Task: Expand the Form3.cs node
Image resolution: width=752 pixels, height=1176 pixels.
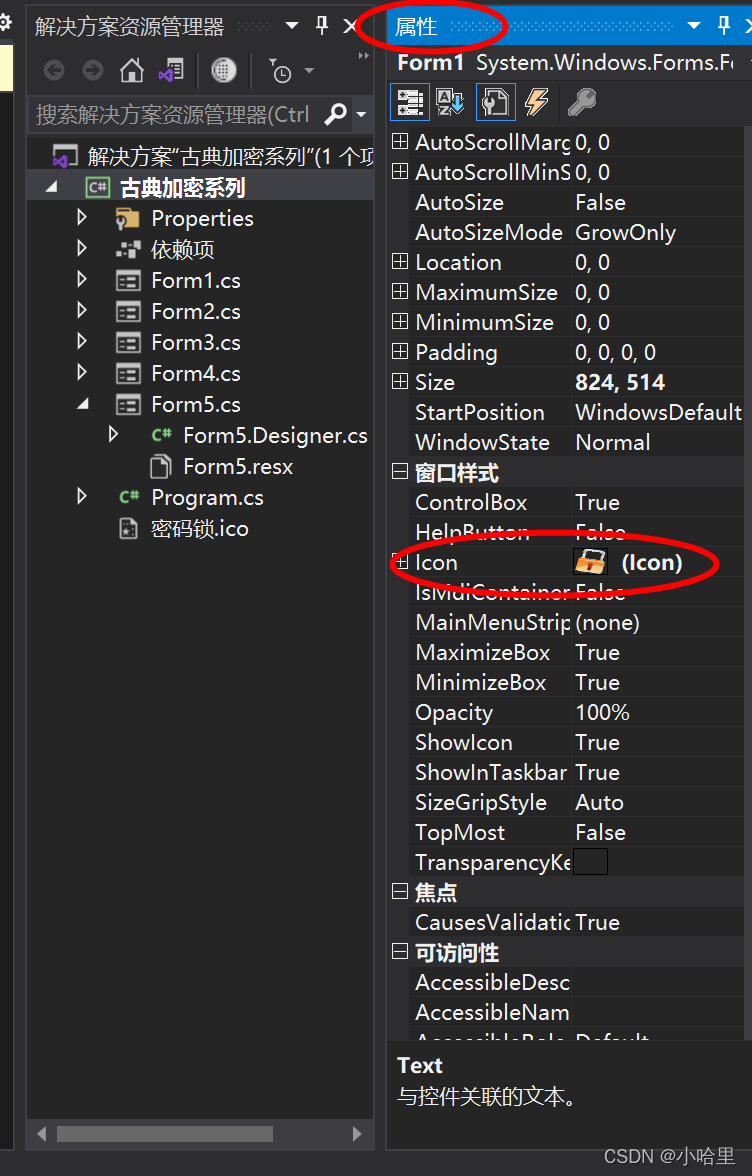Action: tap(82, 341)
